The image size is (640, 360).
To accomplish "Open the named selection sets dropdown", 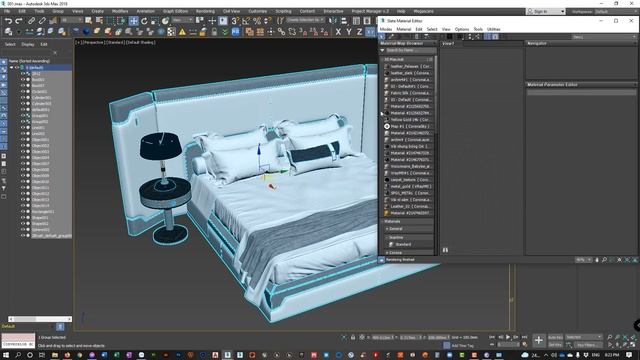I will pyautogui.click(x=305, y=20).
